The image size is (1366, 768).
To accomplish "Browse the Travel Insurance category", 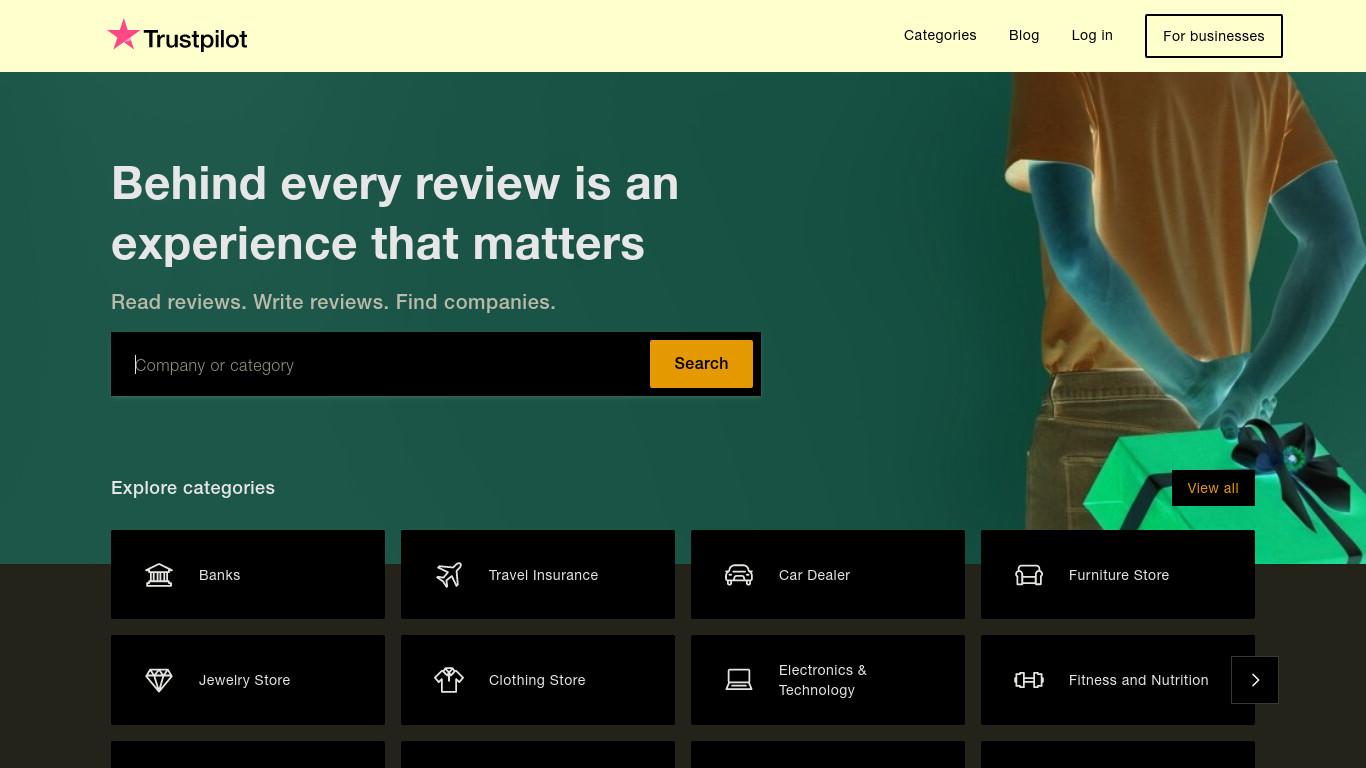I will click(538, 575).
